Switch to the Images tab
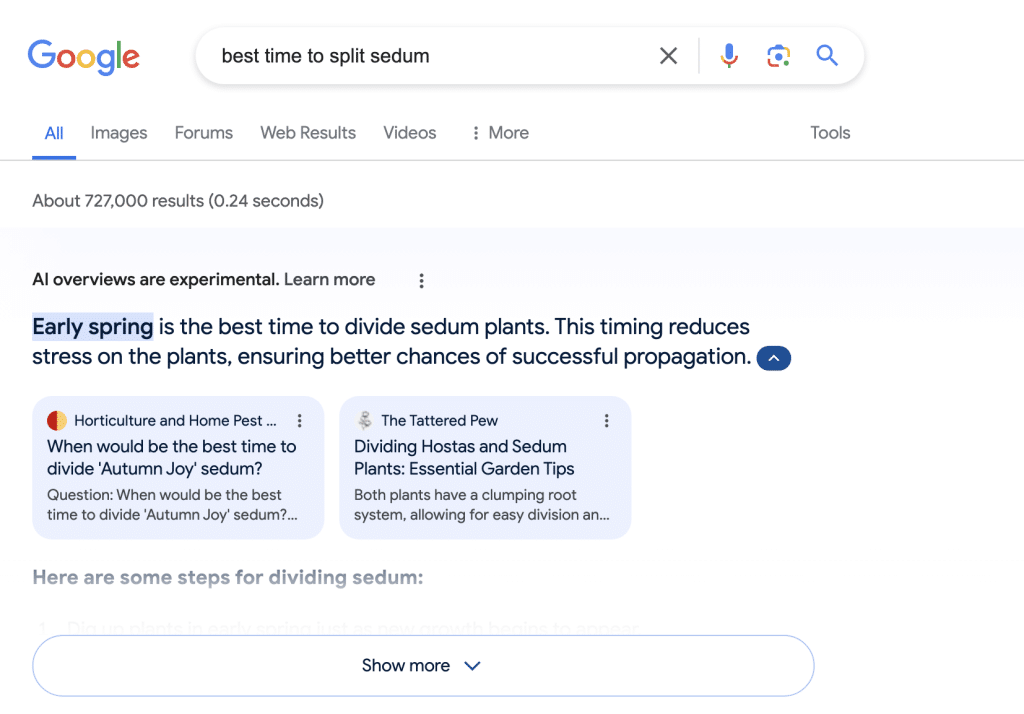 pyautogui.click(x=118, y=133)
